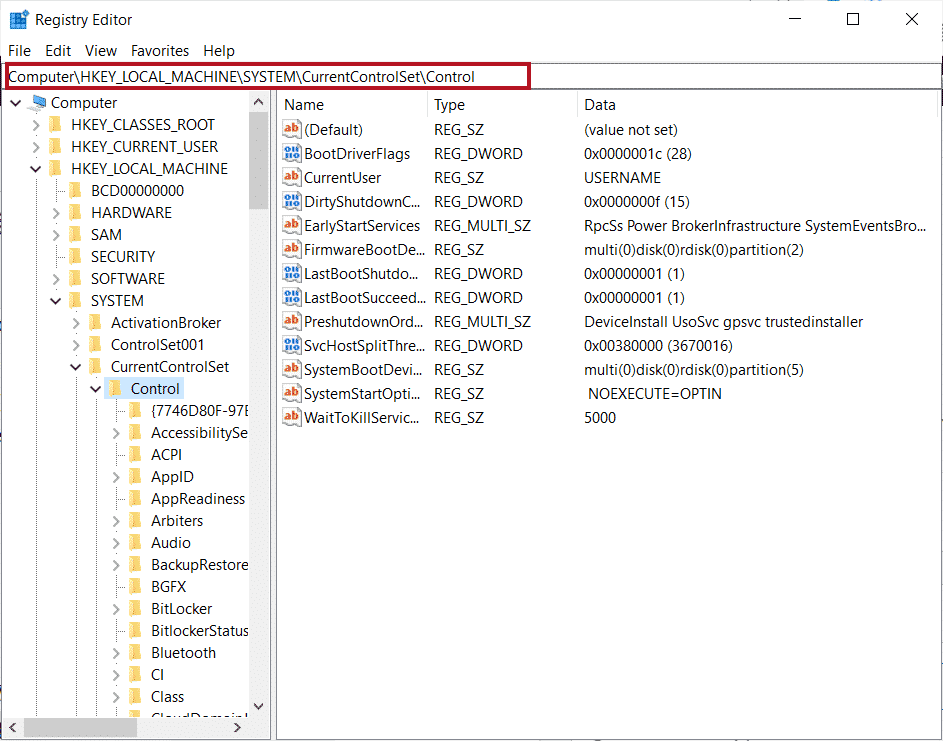The image size is (943, 741).
Task: Select the FirmwareBootDe... value icon
Action: [292, 249]
